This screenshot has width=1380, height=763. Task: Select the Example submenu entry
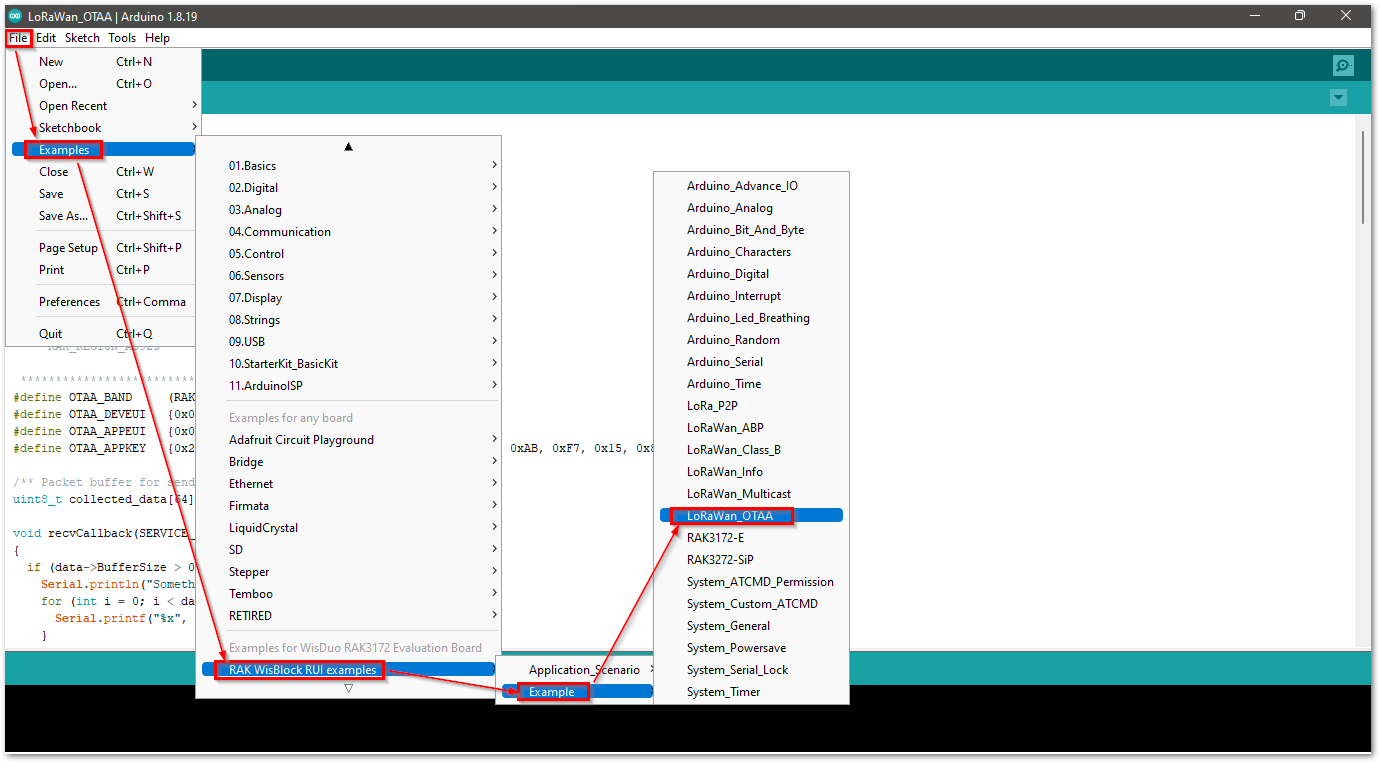(577, 692)
